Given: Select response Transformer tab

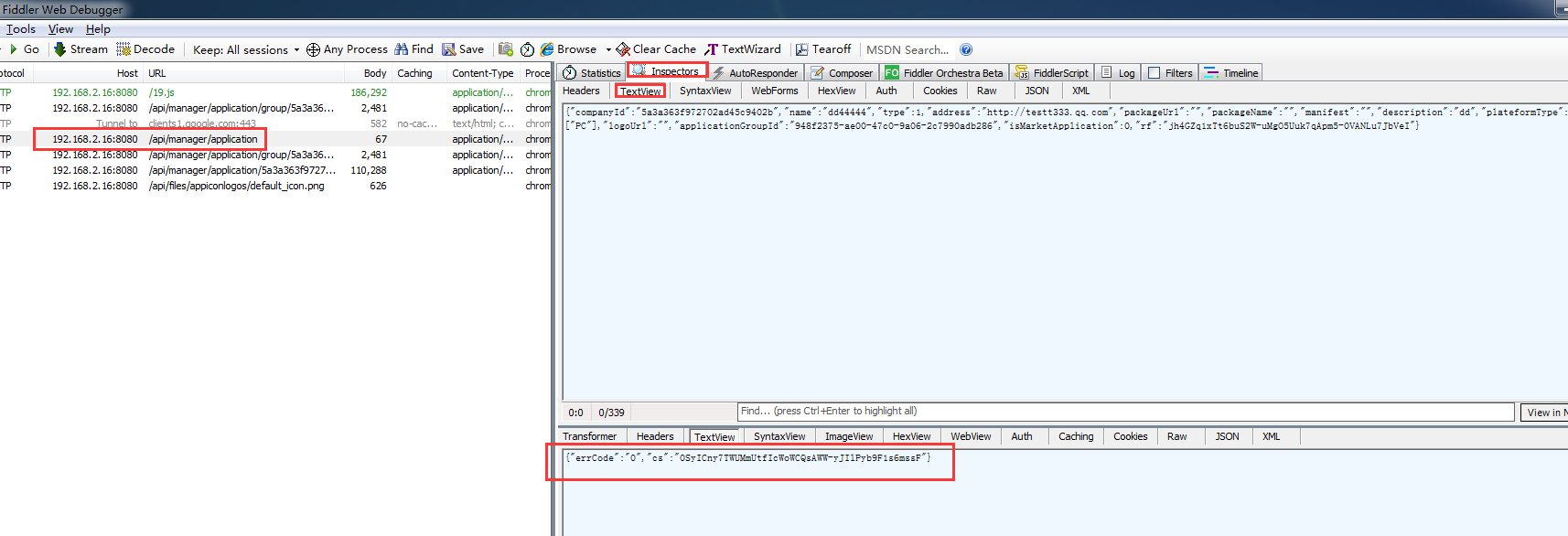Looking at the screenshot, I should pyautogui.click(x=589, y=436).
